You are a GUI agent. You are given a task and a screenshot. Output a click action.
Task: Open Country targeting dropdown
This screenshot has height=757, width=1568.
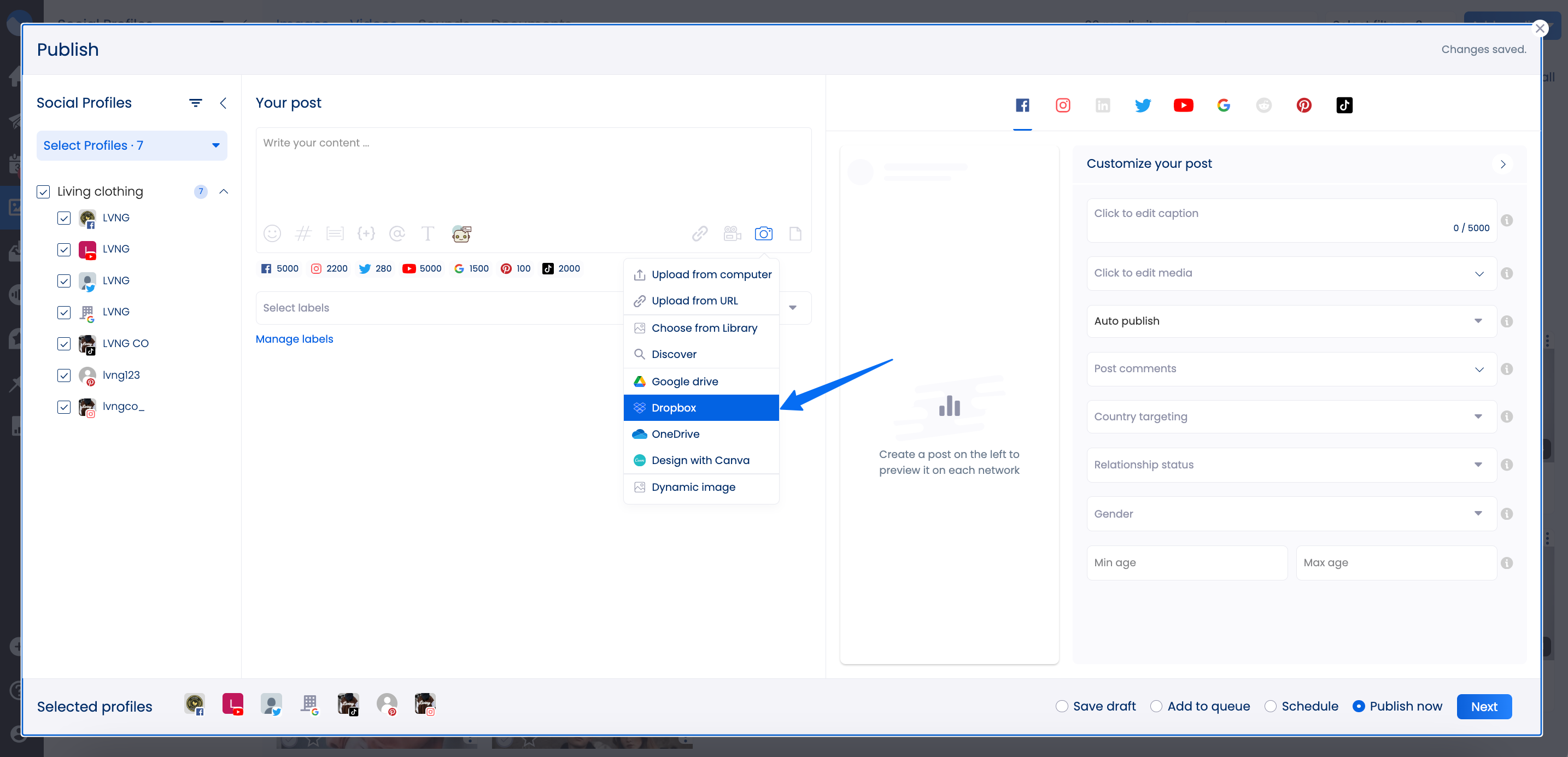coord(1291,417)
